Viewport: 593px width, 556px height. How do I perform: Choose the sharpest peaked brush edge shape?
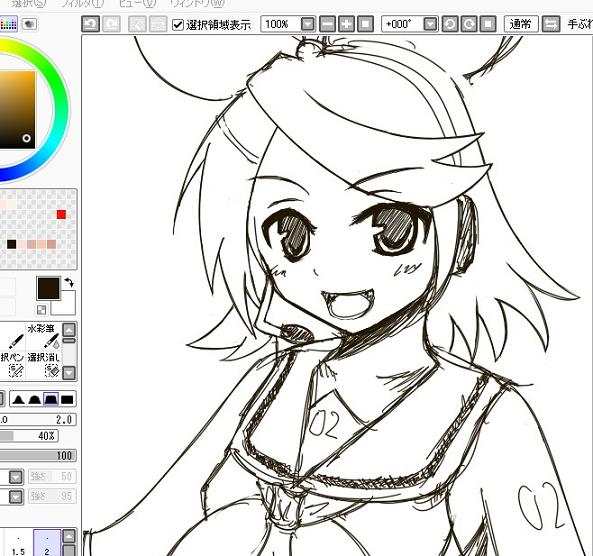[x=18, y=399]
